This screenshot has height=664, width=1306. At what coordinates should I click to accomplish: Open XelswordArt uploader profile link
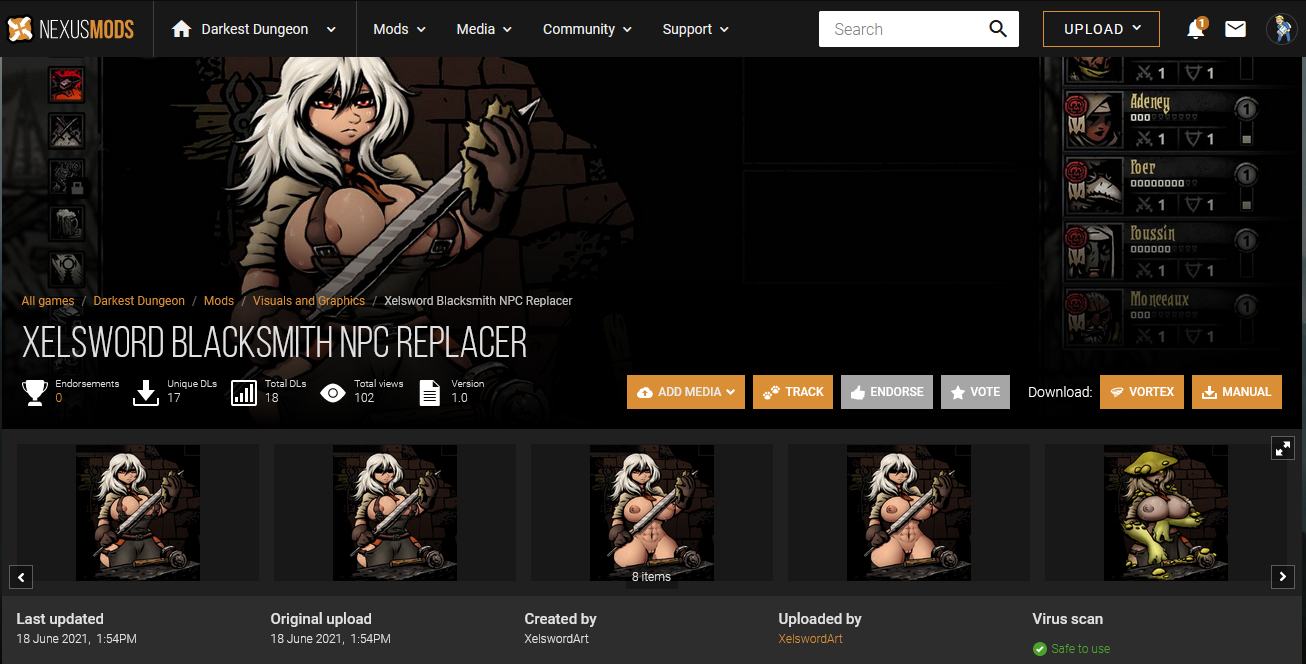tap(810, 638)
